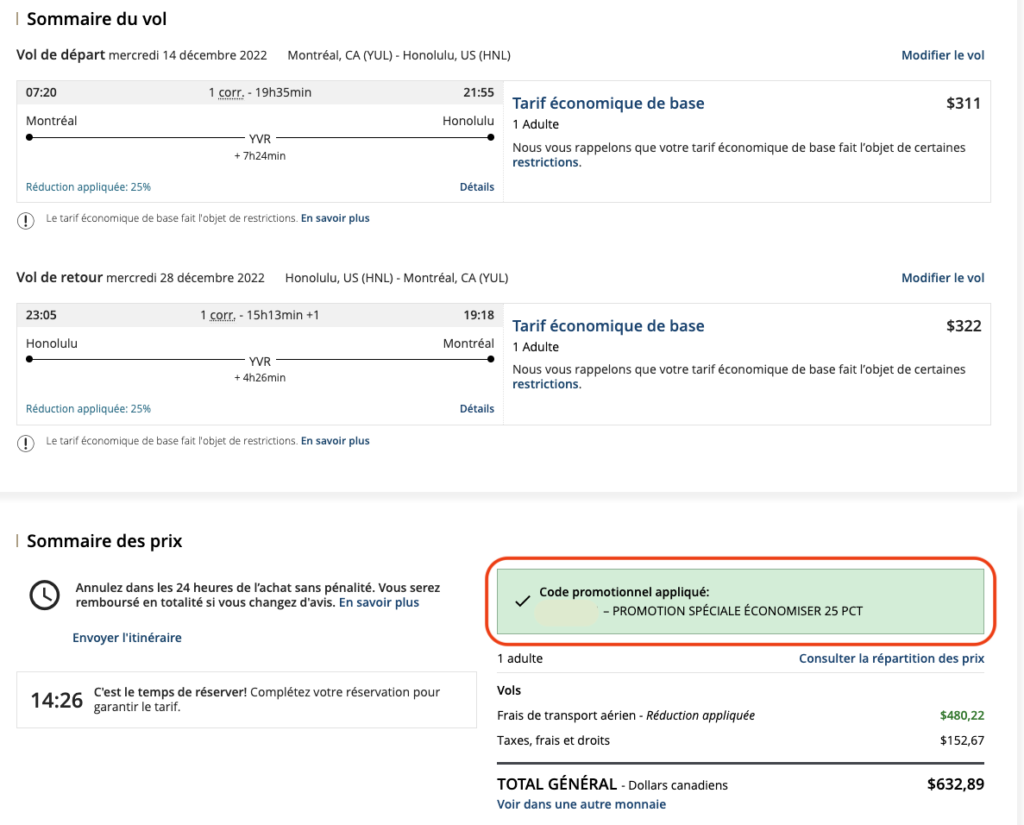Select Voir dans une autre monnaie

[x=581, y=804]
